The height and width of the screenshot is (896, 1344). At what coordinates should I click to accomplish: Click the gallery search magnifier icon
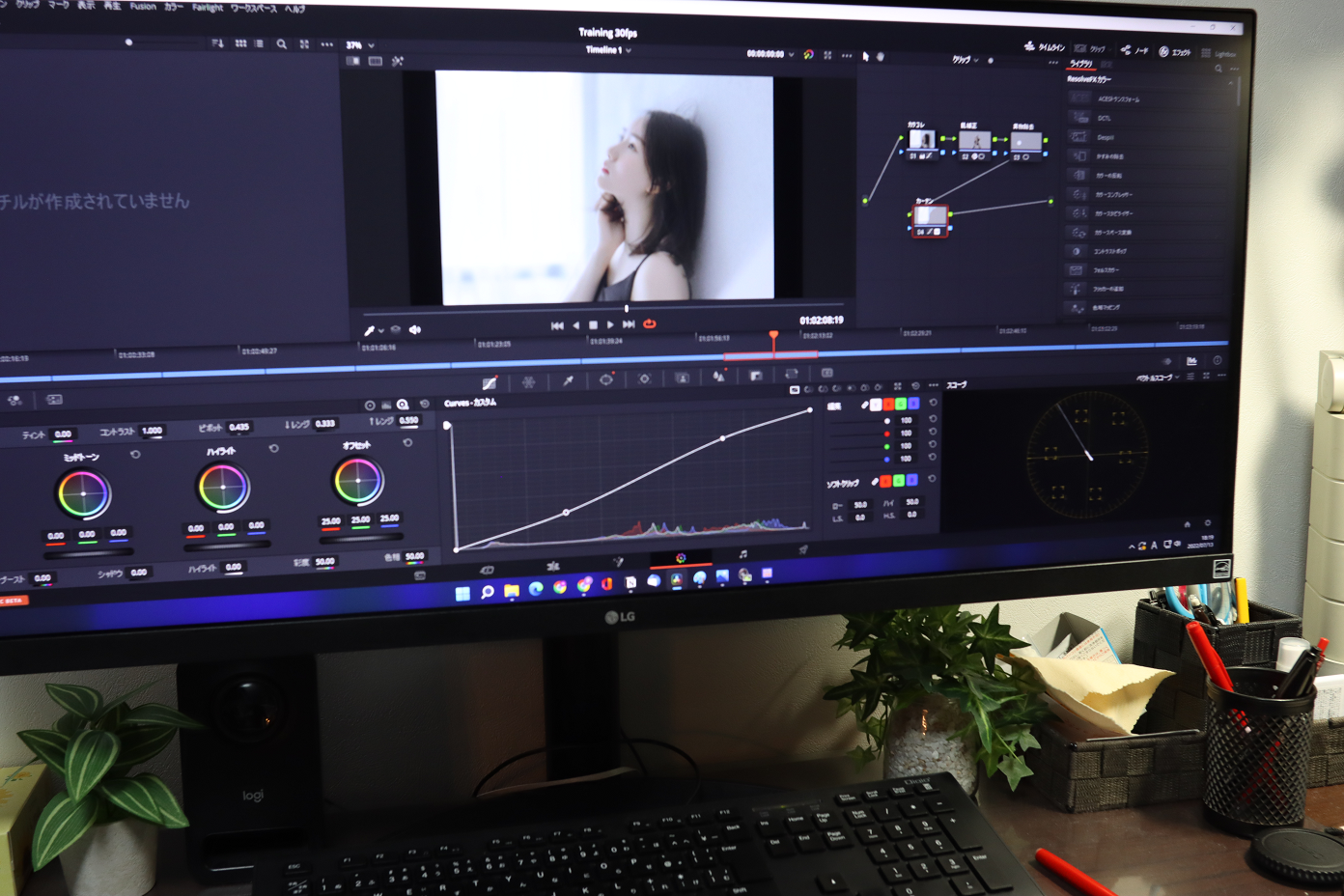[281, 44]
